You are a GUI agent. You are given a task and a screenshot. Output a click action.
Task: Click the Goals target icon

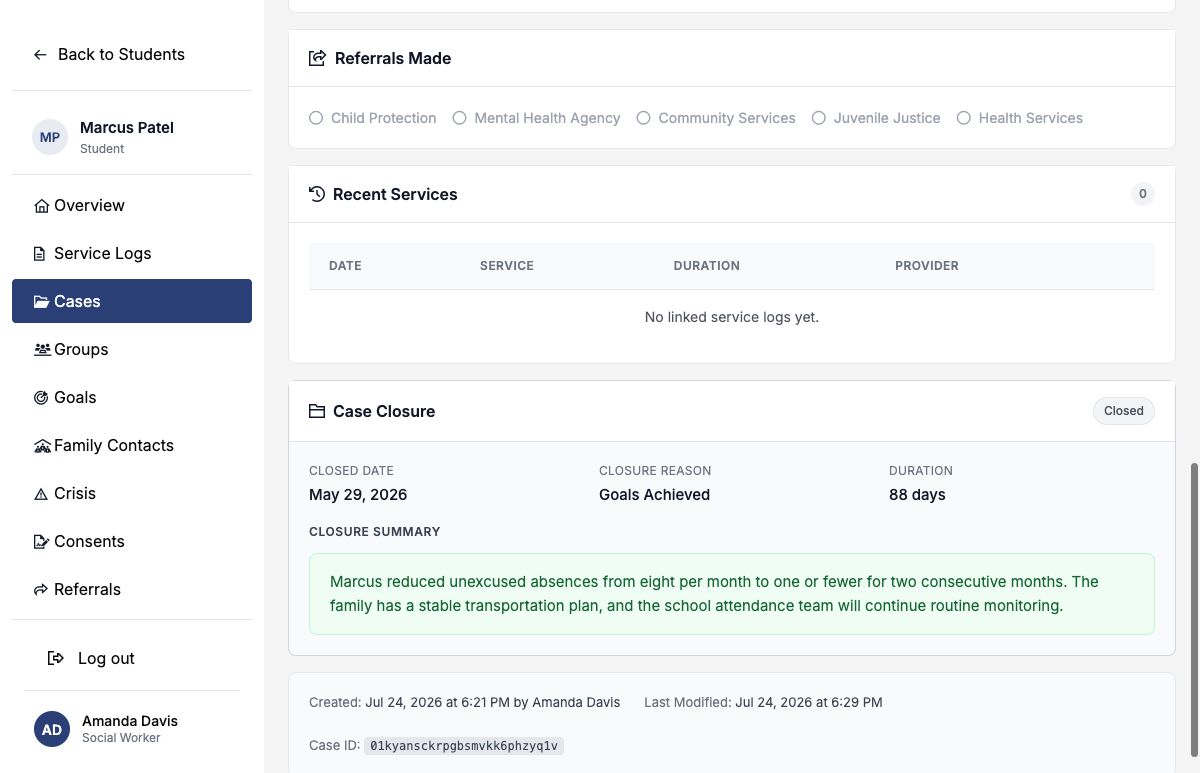click(x=41, y=398)
